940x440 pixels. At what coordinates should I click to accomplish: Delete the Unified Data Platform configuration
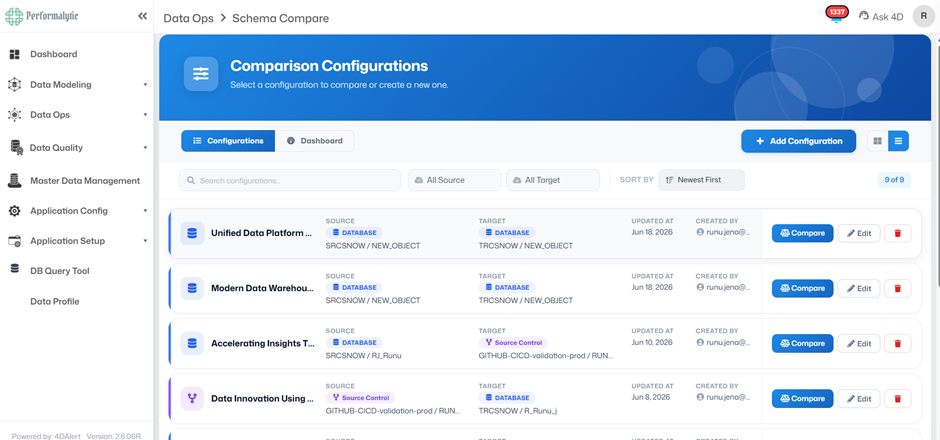tap(897, 233)
